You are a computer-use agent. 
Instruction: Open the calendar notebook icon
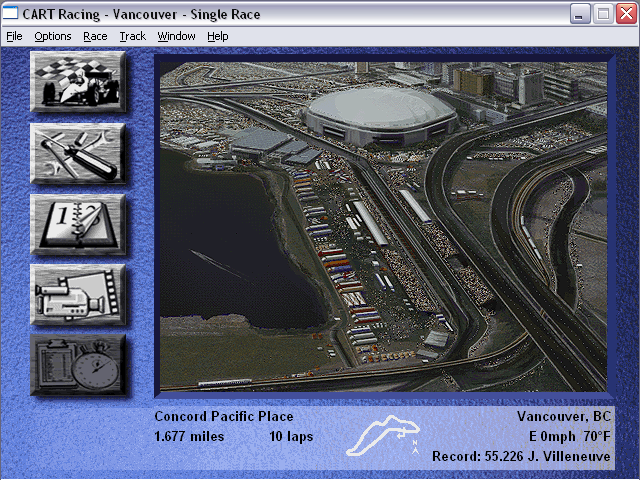tap(78, 224)
